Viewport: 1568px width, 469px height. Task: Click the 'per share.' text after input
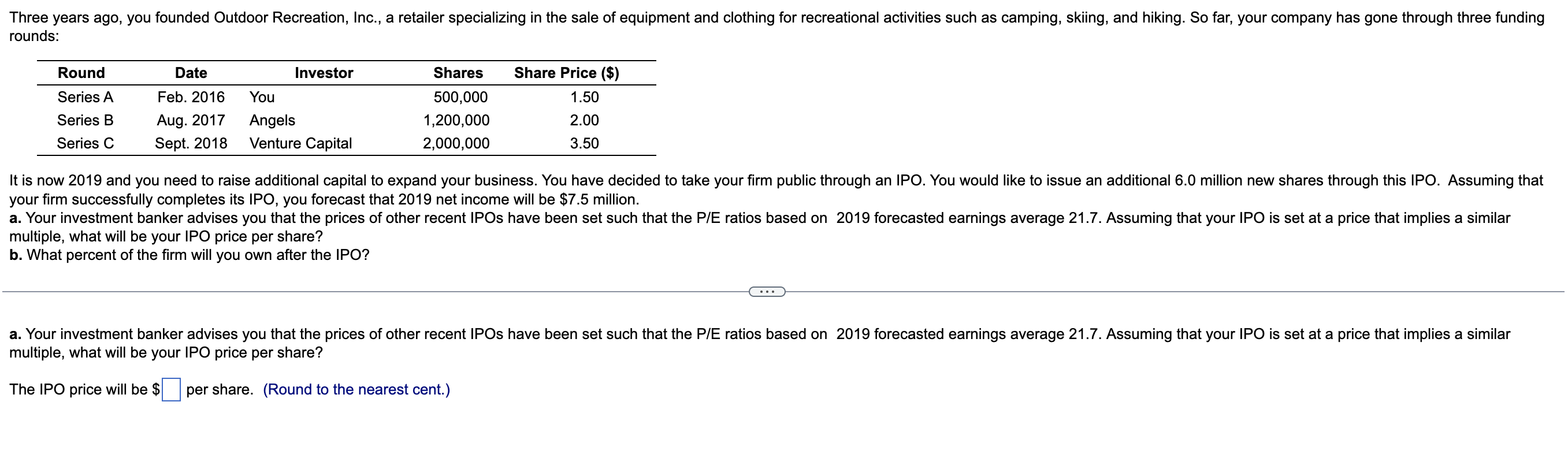point(220,389)
